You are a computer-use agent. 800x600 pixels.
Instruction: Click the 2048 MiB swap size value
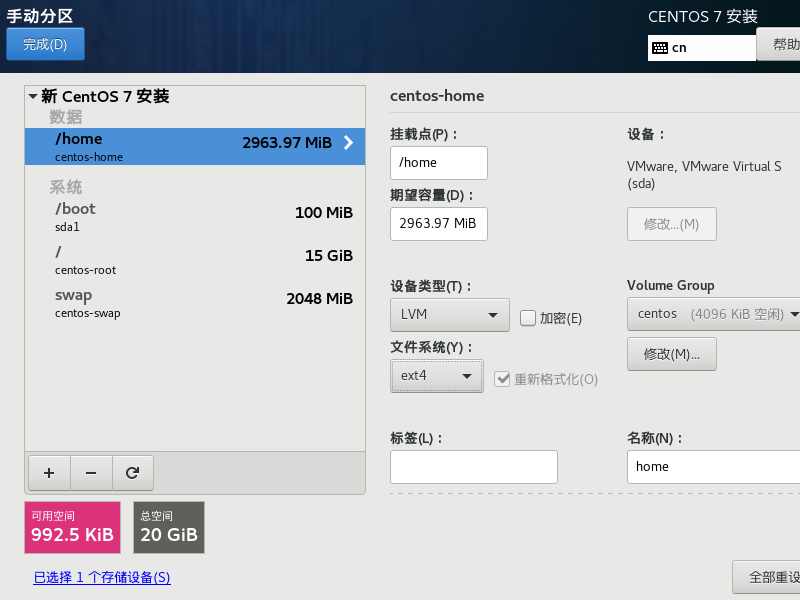point(319,298)
